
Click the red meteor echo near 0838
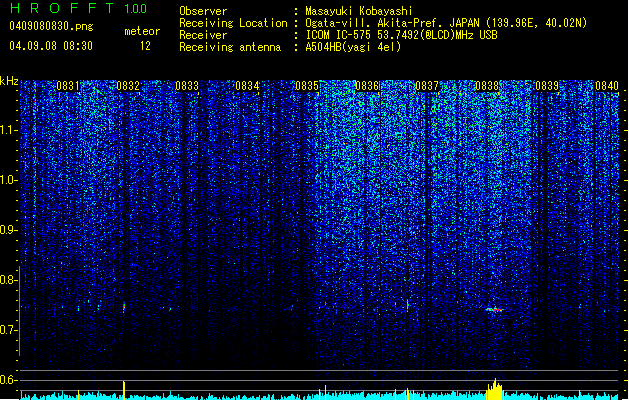coord(495,310)
